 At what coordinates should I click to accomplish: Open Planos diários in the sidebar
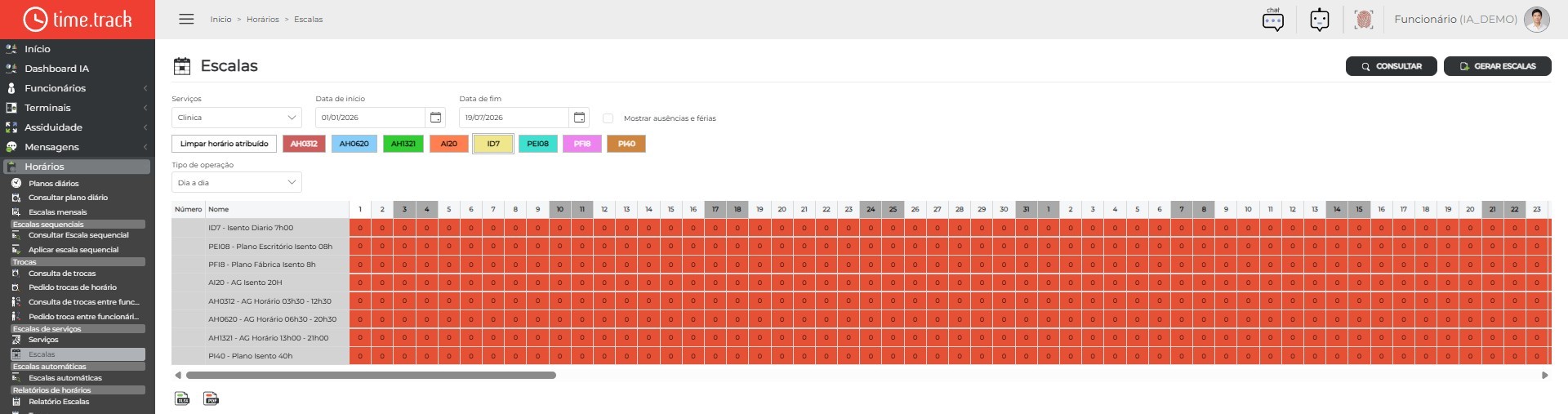[54, 184]
